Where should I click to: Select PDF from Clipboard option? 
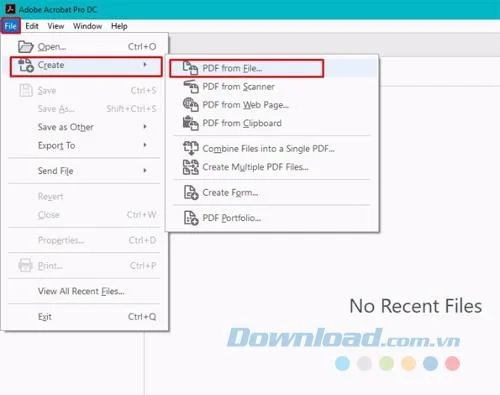pos(273,123)
